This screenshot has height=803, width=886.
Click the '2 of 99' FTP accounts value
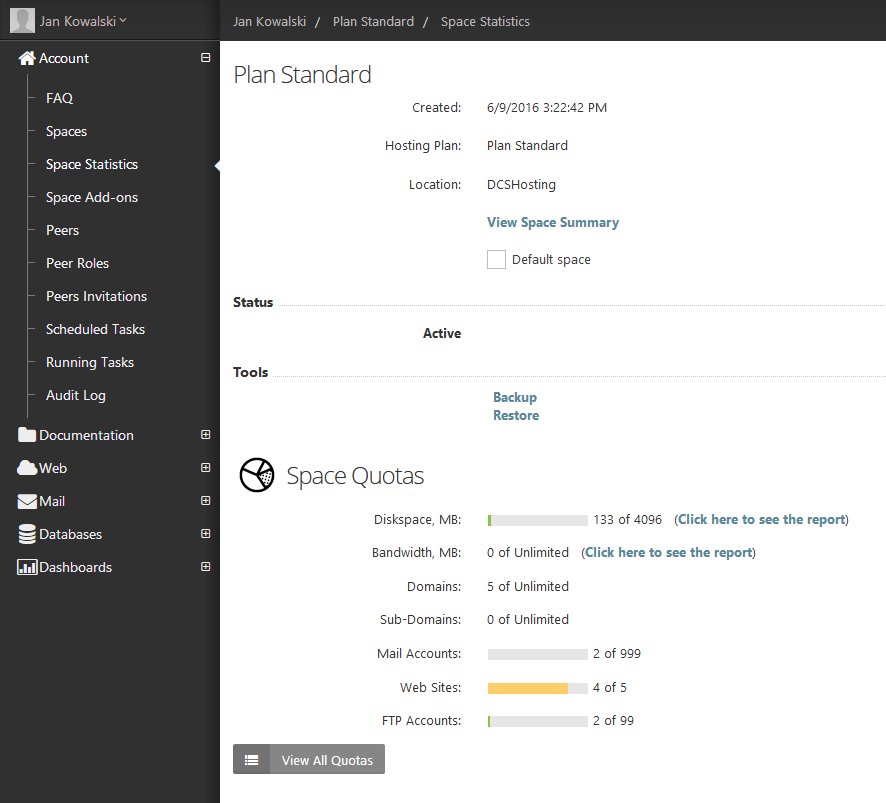(x=614, y=720)
